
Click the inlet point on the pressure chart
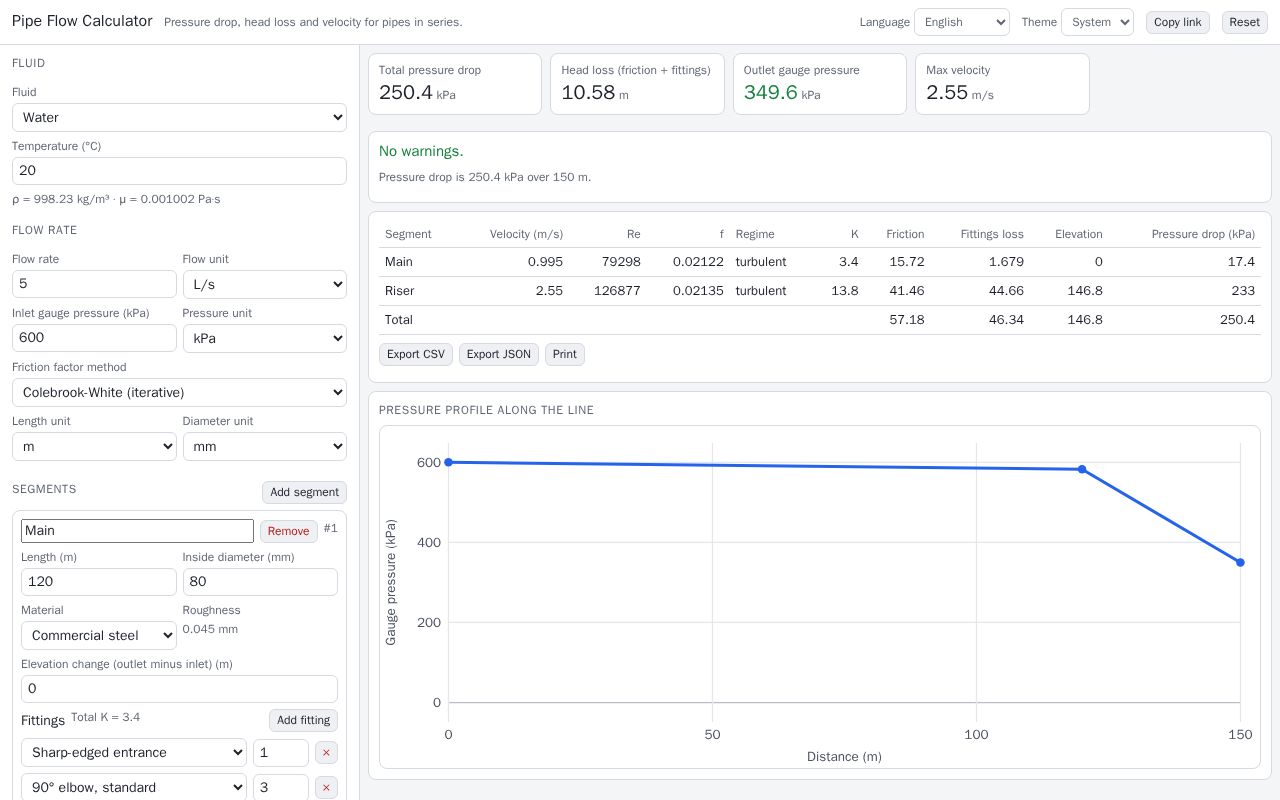click(x=448, y=462)
